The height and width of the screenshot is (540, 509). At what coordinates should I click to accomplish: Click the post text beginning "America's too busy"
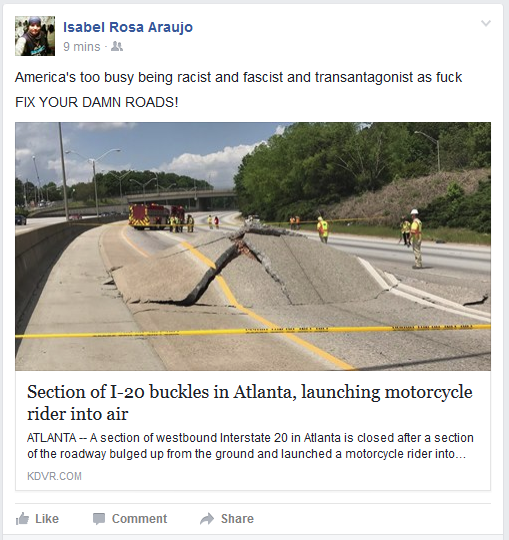tap(238, 77)
